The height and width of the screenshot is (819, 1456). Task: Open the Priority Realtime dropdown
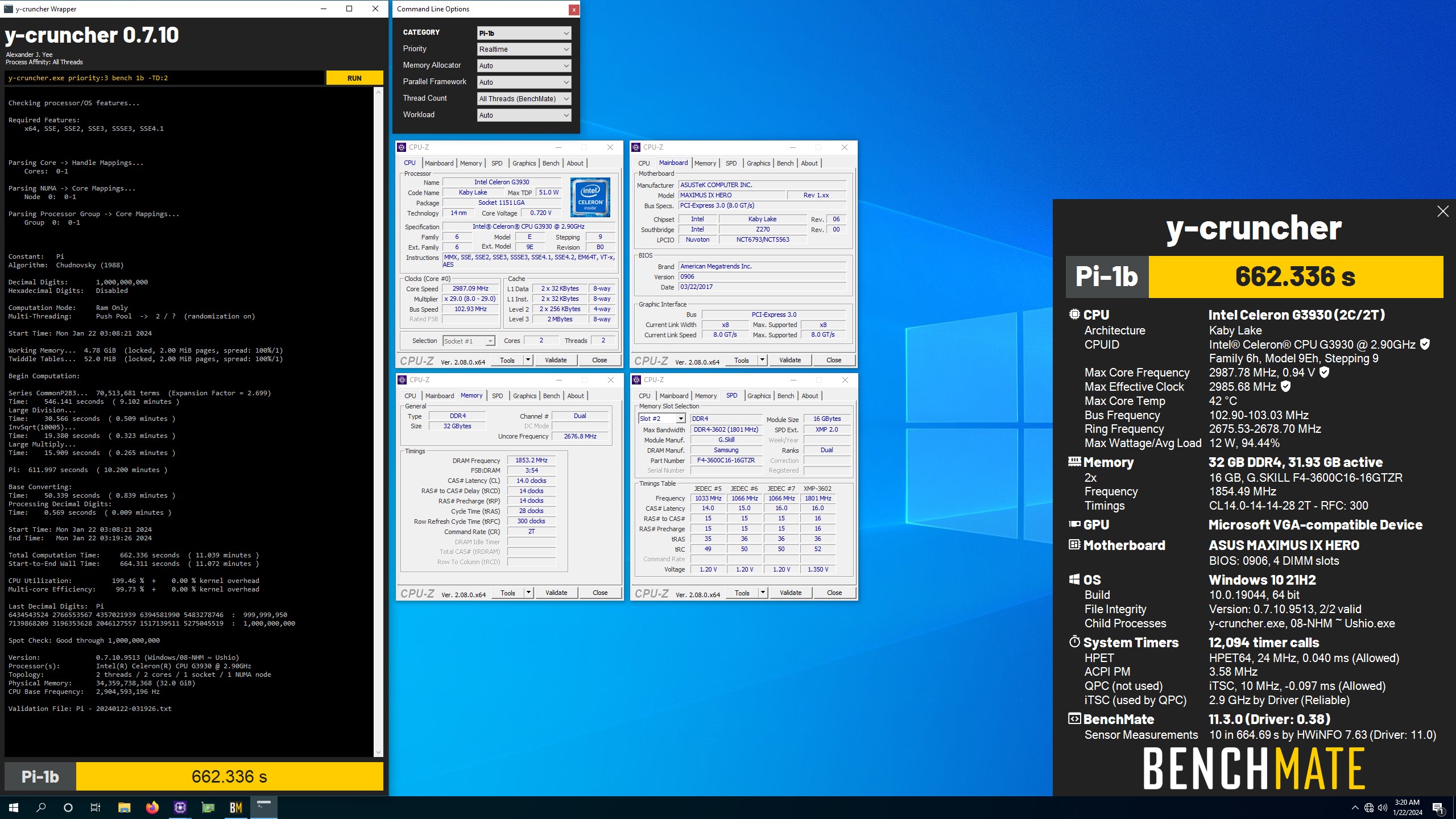coord(524,49)
